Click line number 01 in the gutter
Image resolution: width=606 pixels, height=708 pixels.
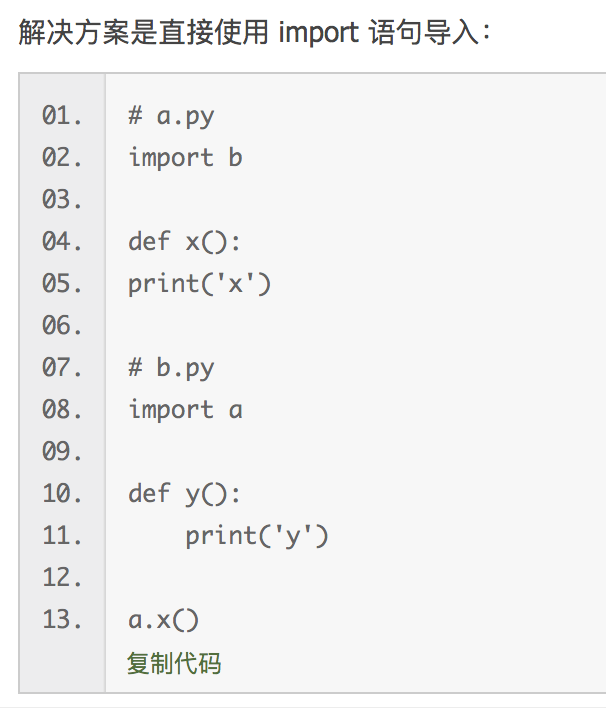(62, 116)
